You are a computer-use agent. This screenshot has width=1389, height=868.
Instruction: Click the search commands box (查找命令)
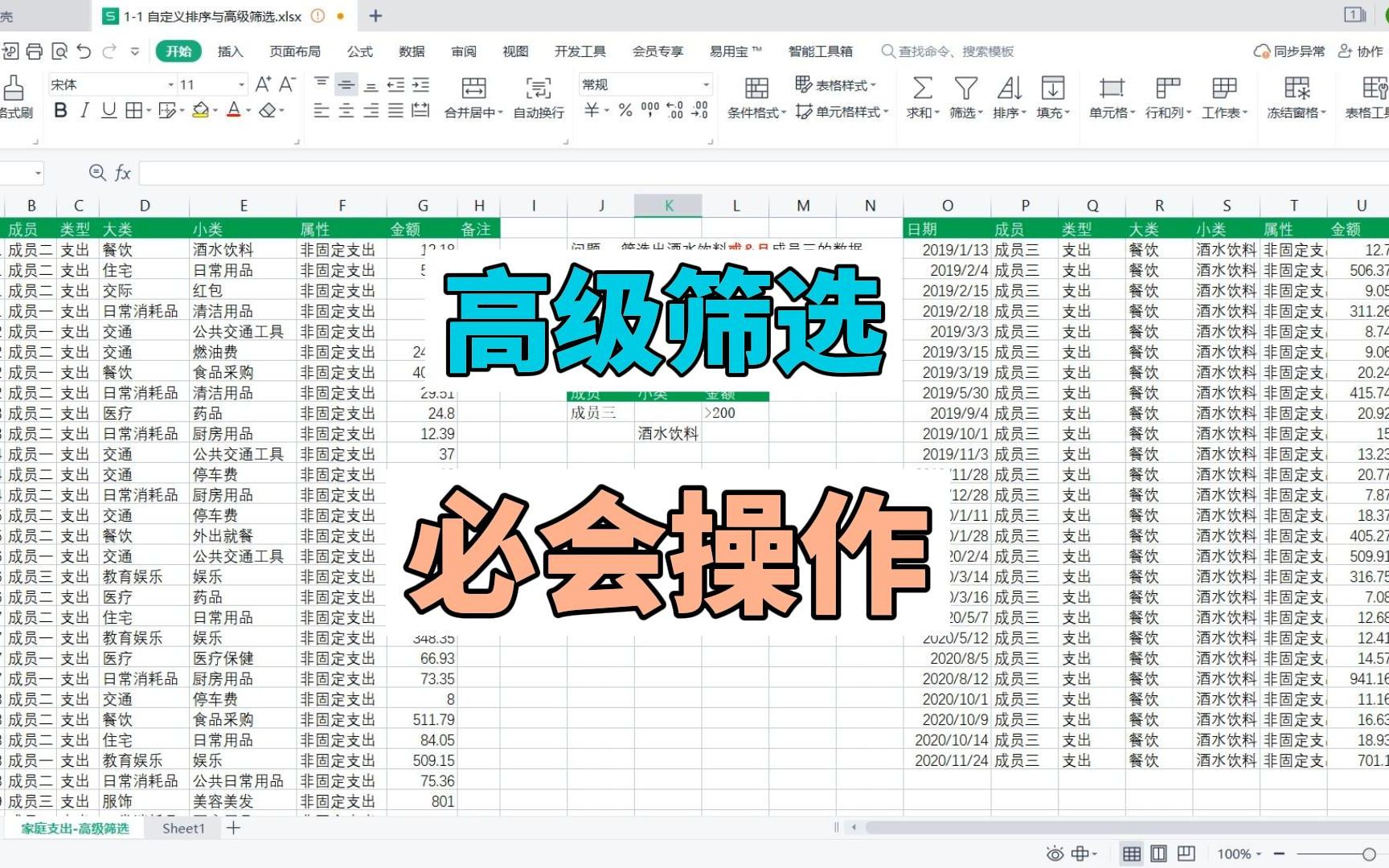[949, 51]
